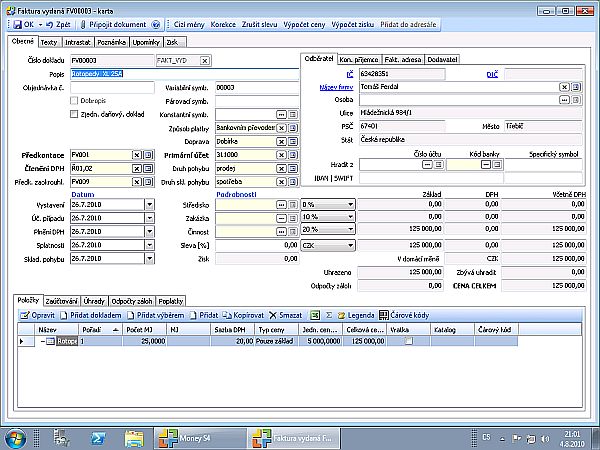Switch to Fakt. adresa tab
This screenshot has height=450, width=600.
click(403, 60)
